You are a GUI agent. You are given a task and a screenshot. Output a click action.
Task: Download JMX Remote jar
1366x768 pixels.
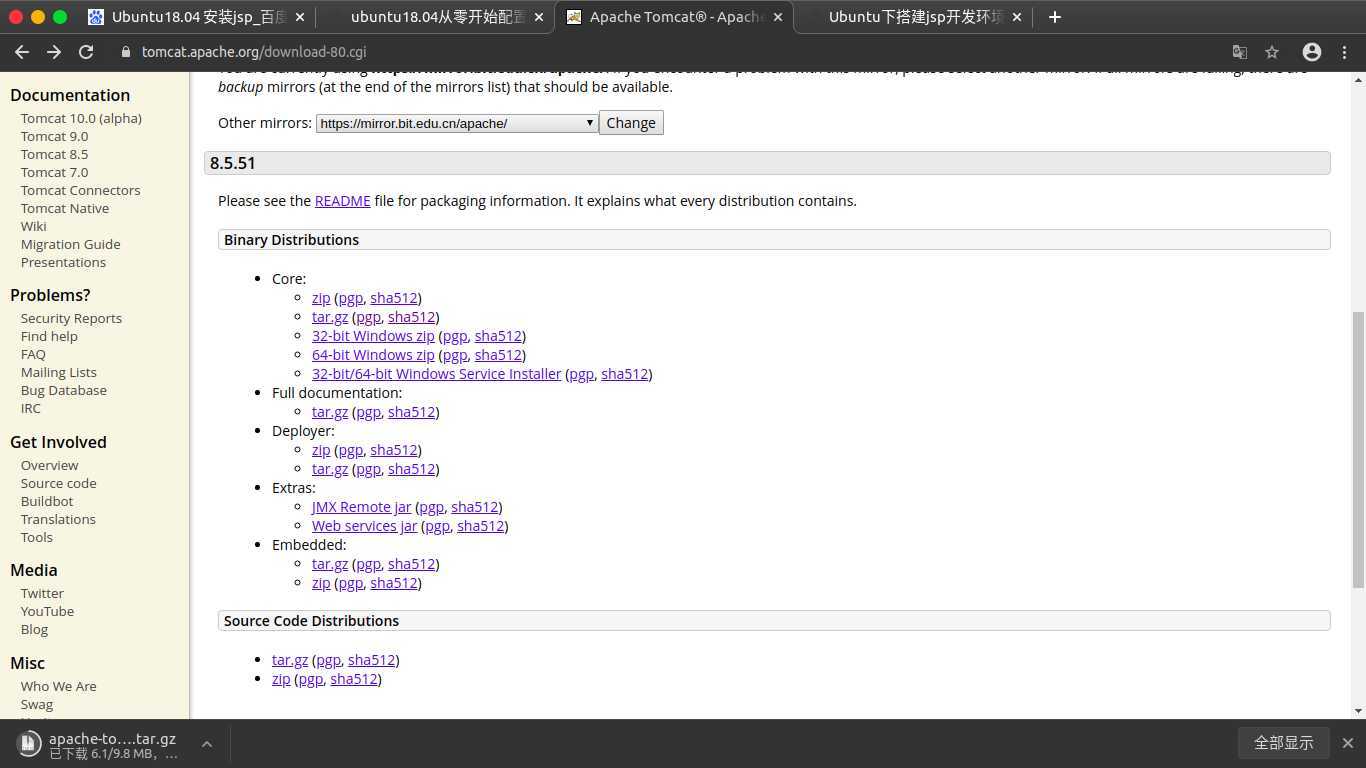(361, 507)
